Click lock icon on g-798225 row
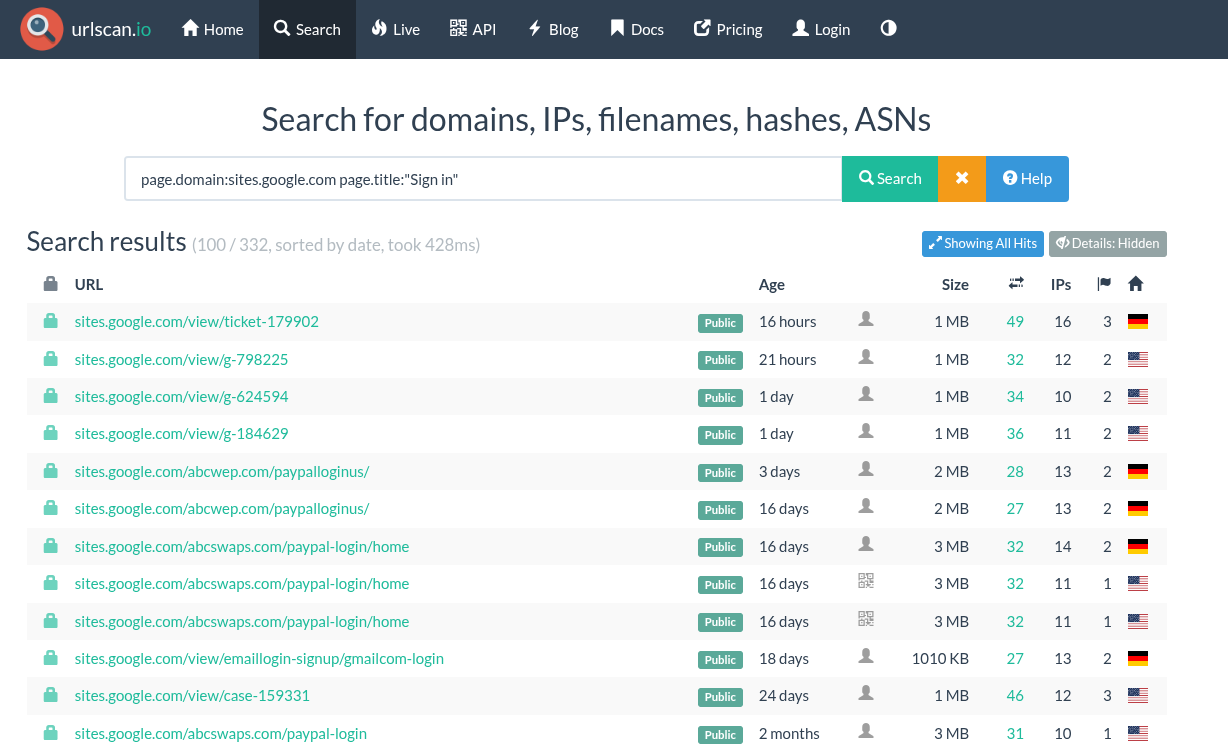This screenshot has width=1228, height=748. point(50,359)
